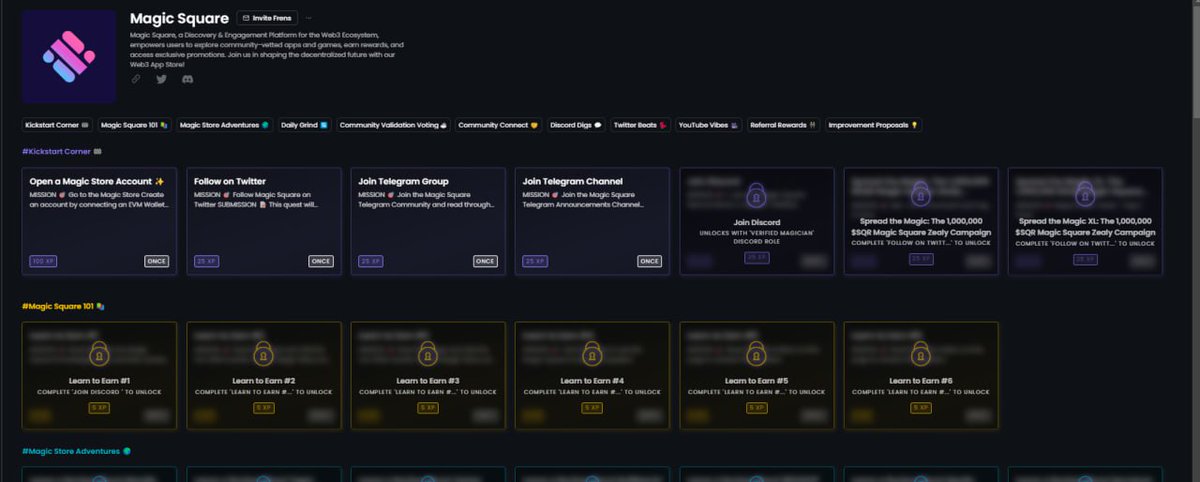Click the Learn to Earn #4 title
1200x482 pixels.
[x=592, y=381]
